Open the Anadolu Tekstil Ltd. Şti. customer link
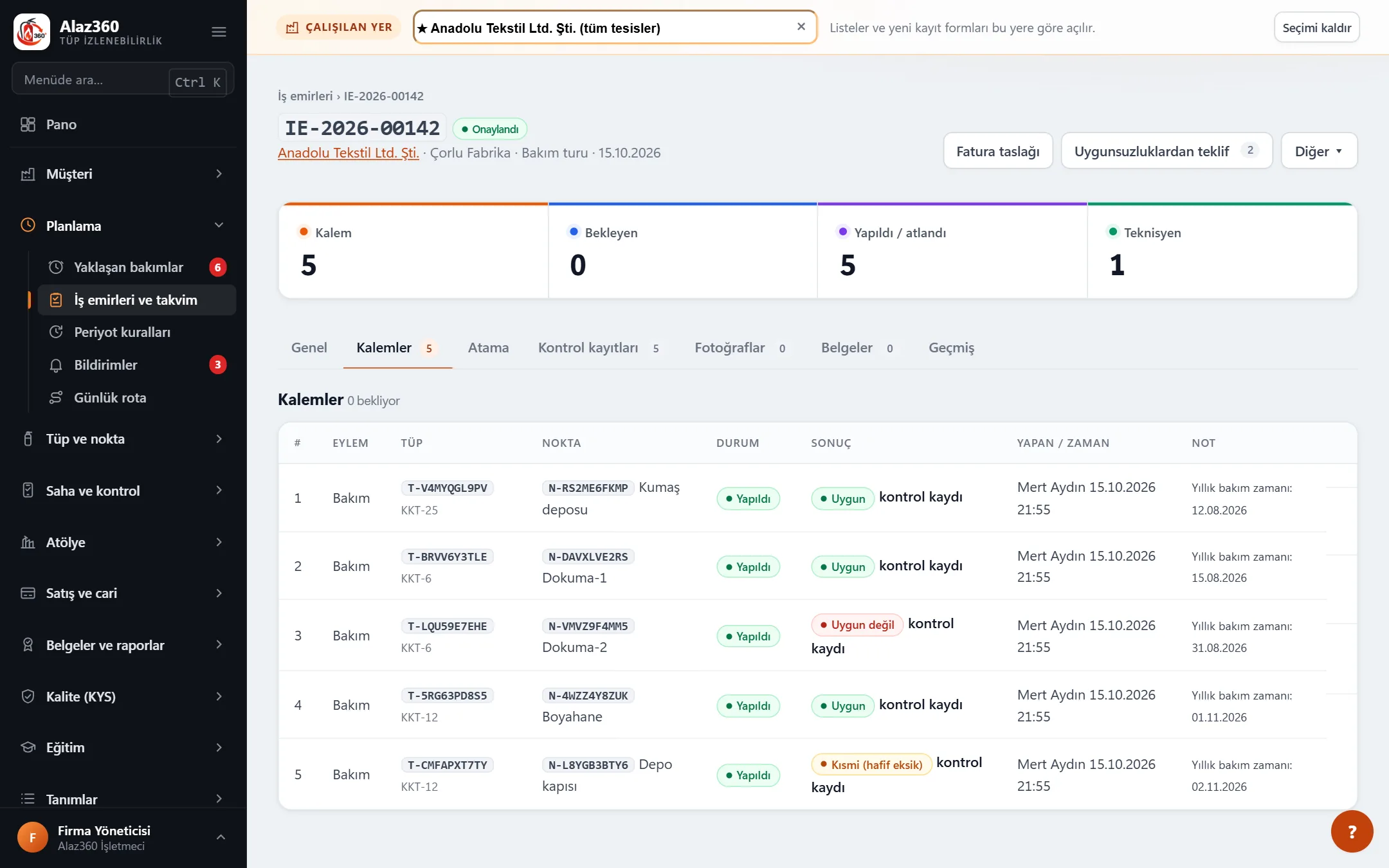Image resolution: width=1389 pixels, height=868 pixels. tap(348, 153)
